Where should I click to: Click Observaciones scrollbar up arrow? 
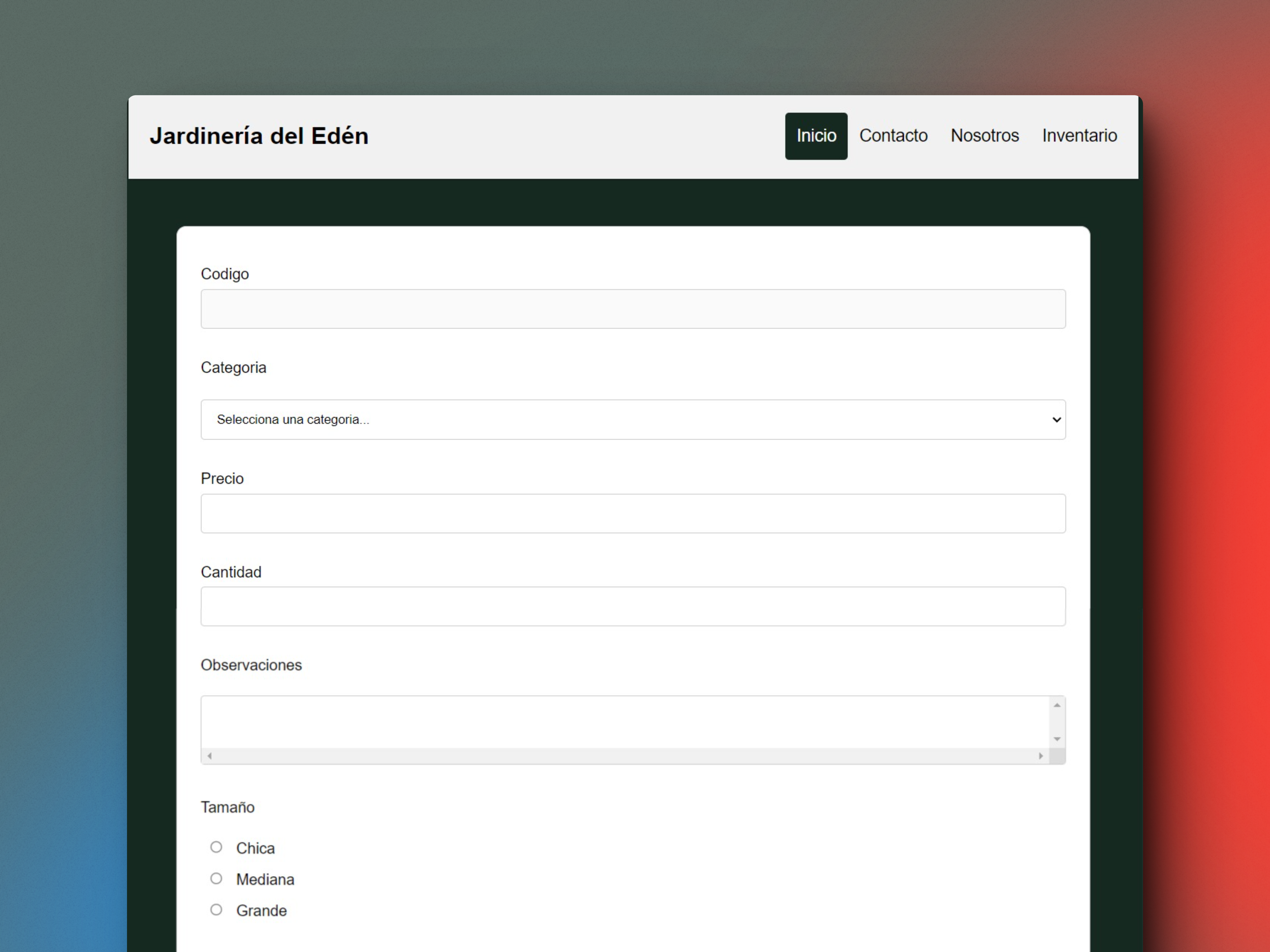click(x=1057, y=705)
